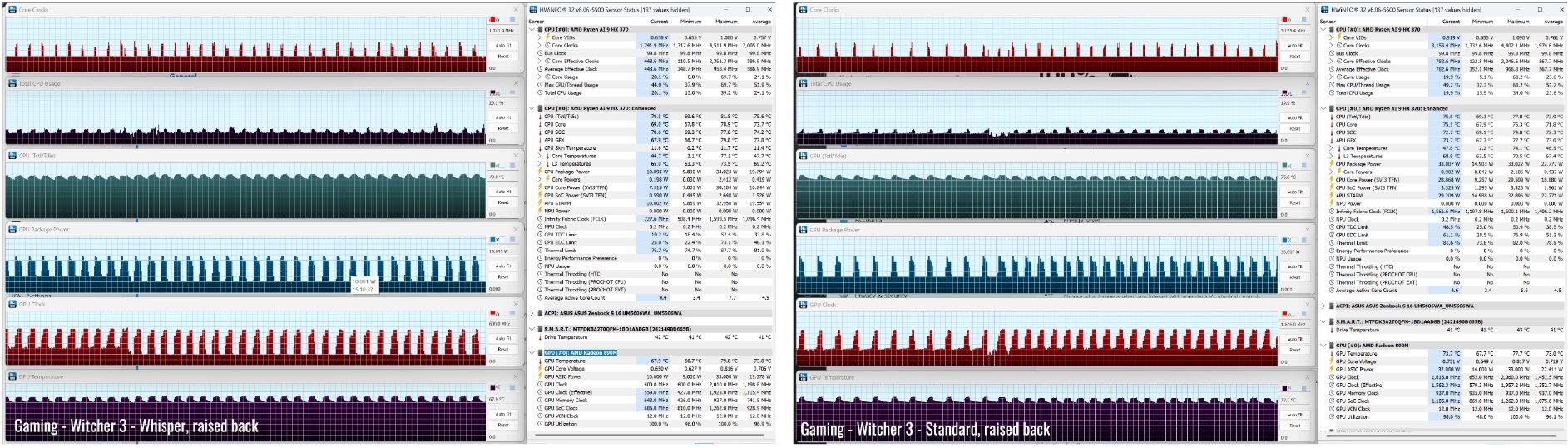This screenshot has width=1568, height=448.
Task: Open the red color swatch on the left Core Clocks graph
Action: (493, 19)
